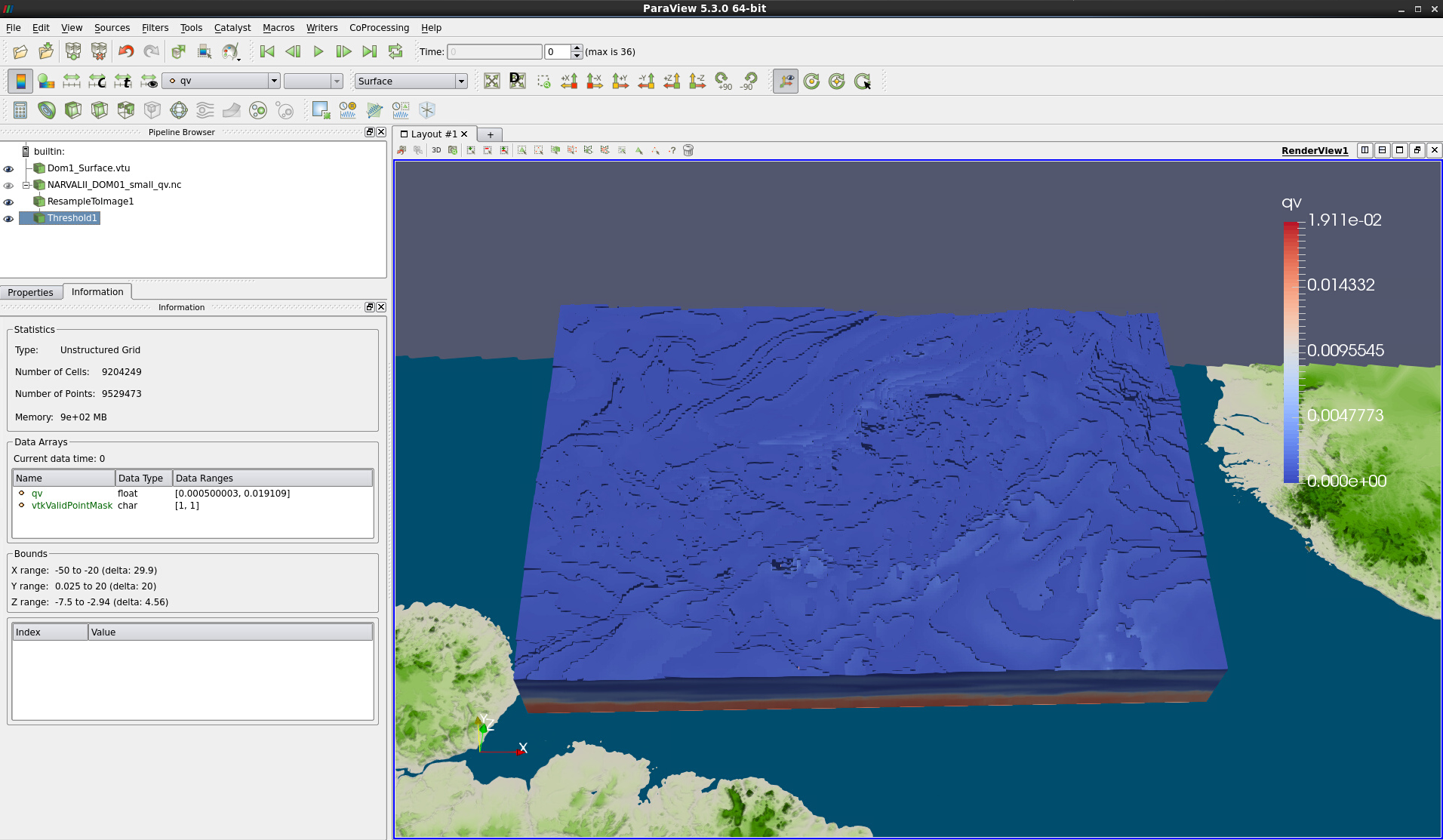Show the NARVALII_DOM01_small_qv.nc source
1443x840 pixels.
(x=8, y=186)
